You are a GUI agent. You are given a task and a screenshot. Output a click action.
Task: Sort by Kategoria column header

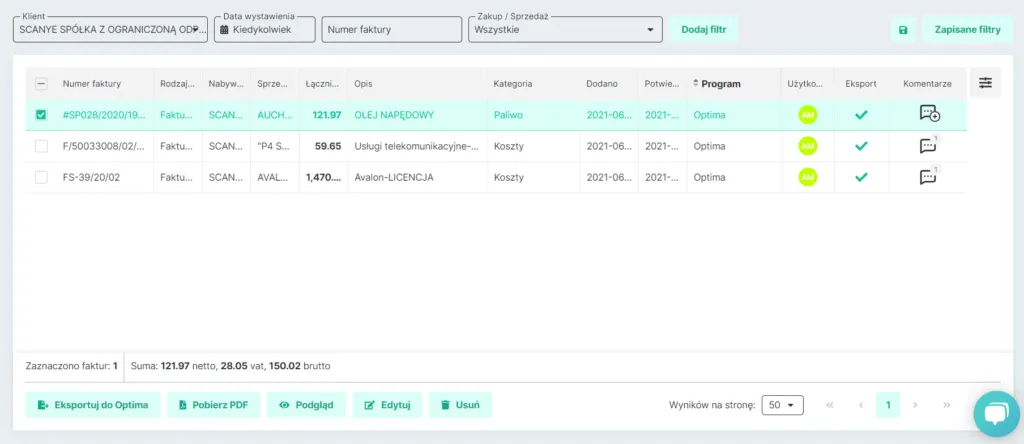point(513,84)
